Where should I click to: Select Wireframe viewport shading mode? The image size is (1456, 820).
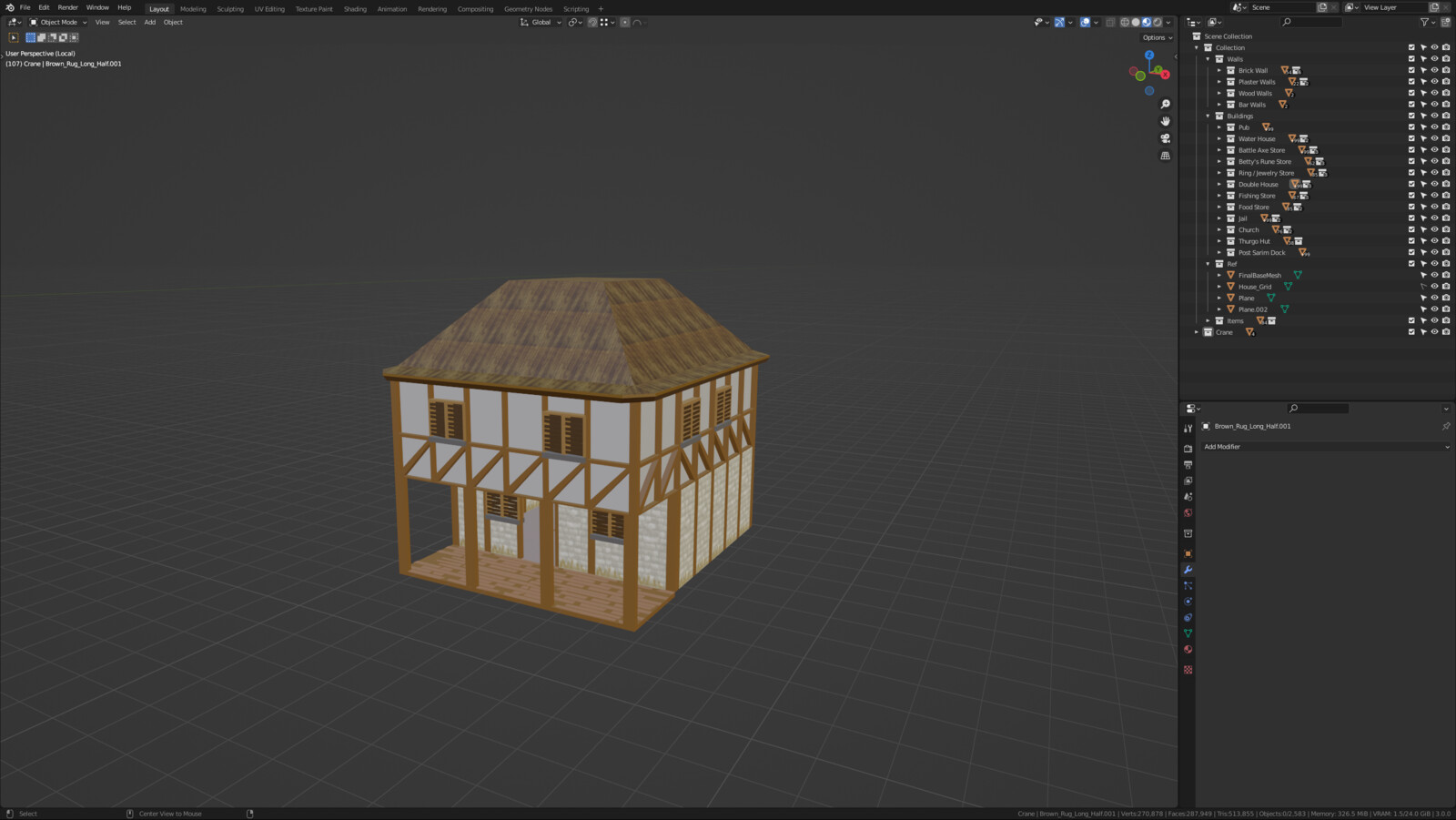(x=1125, y=22)
